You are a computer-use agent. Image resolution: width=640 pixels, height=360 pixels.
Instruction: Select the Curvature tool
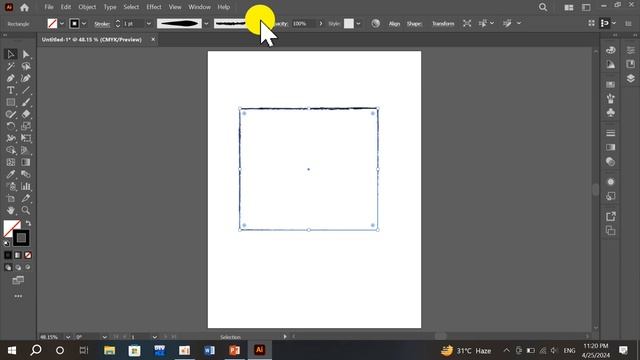pos(26,78)
